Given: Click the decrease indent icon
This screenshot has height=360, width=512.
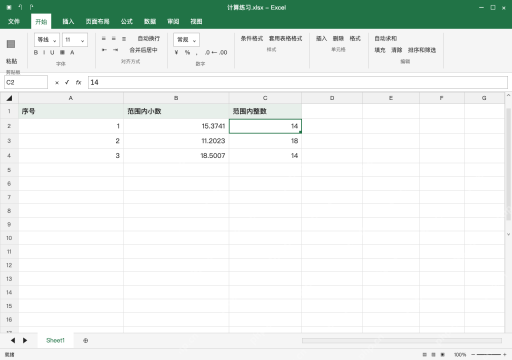Looking at the screenshot, I should click(104, 50).
